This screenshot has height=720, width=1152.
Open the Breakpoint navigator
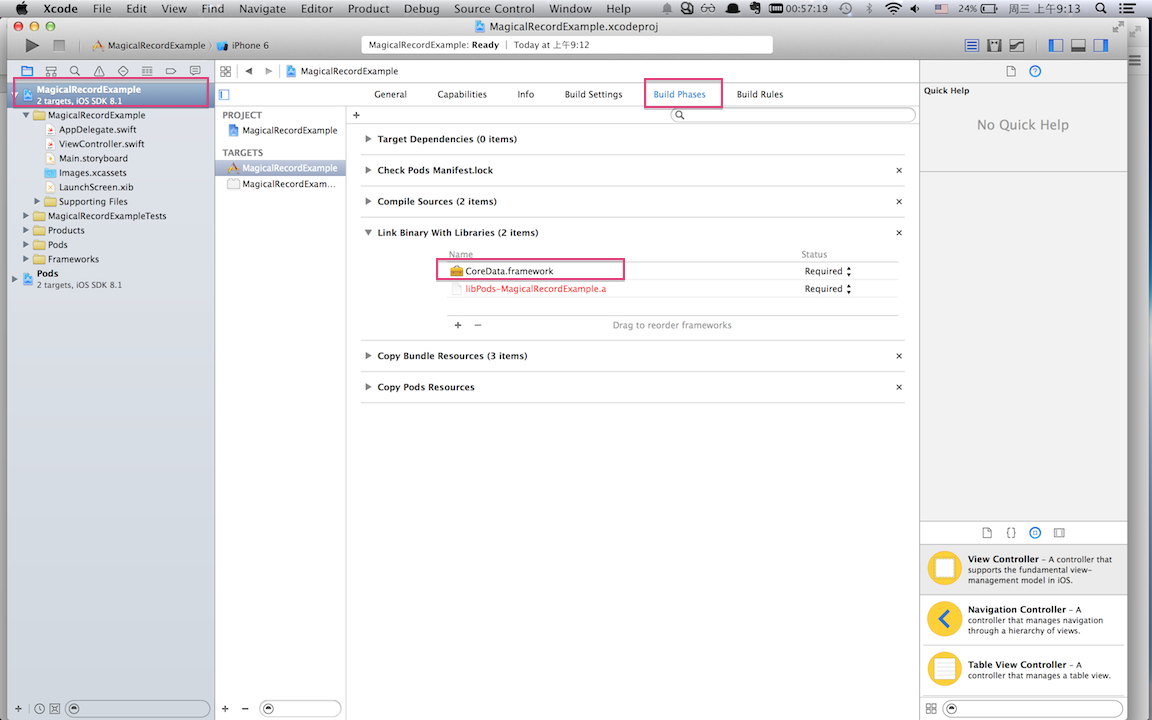pyautogui.click(x=171, y=71)
